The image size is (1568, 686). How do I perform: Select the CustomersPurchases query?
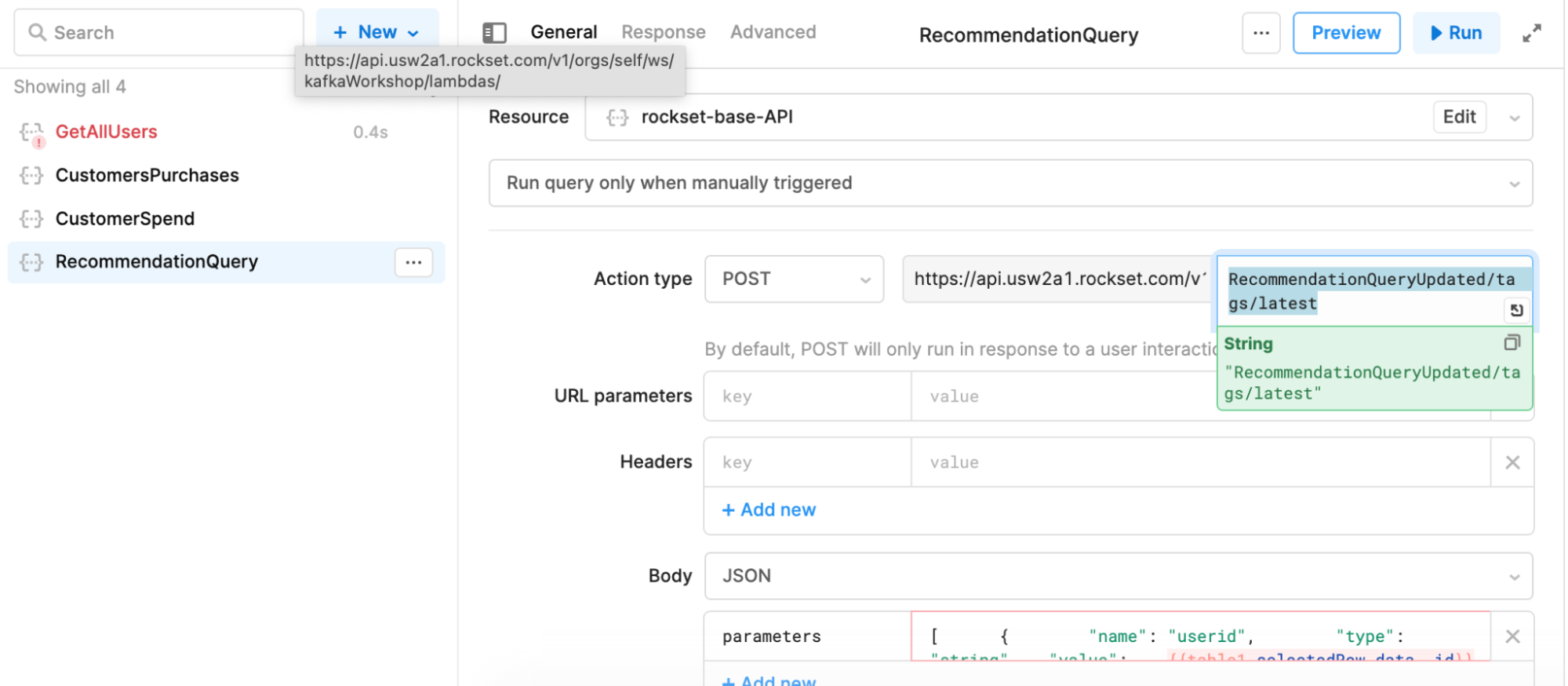[147, 175]
